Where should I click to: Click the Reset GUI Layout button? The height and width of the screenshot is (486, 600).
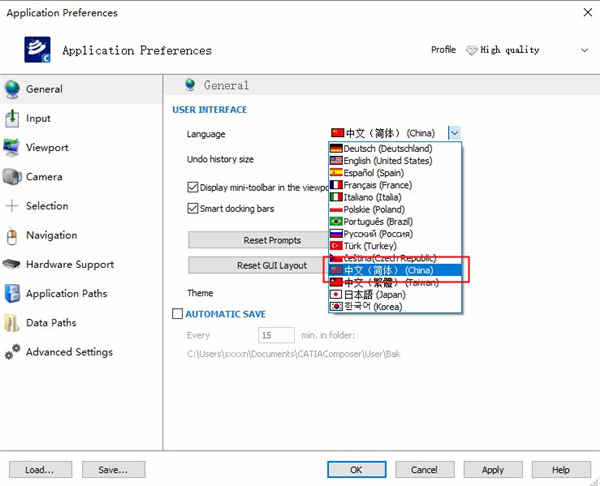click(258, 265)
